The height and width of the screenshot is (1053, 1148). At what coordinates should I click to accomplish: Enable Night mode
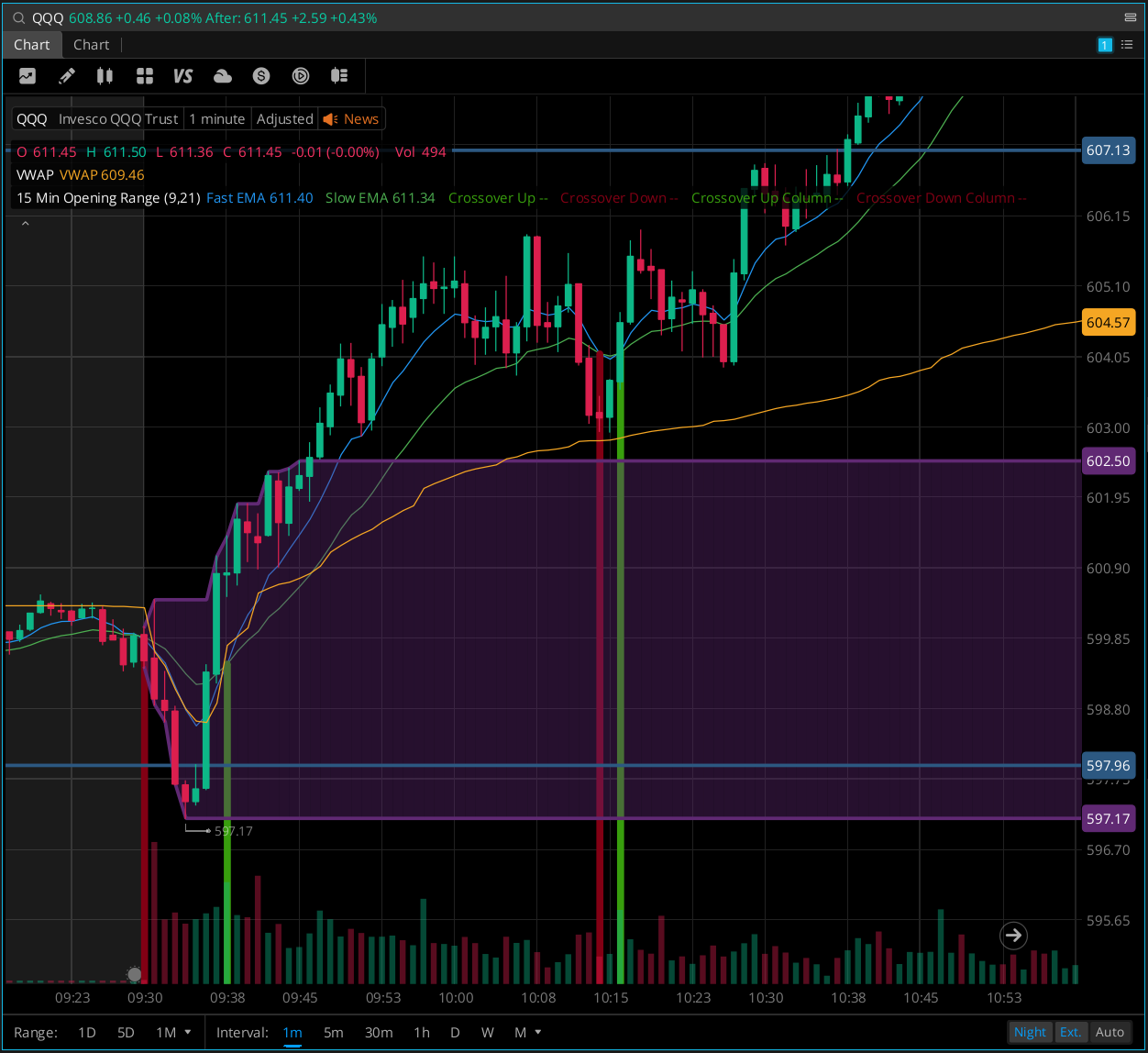(1030, 1032)
